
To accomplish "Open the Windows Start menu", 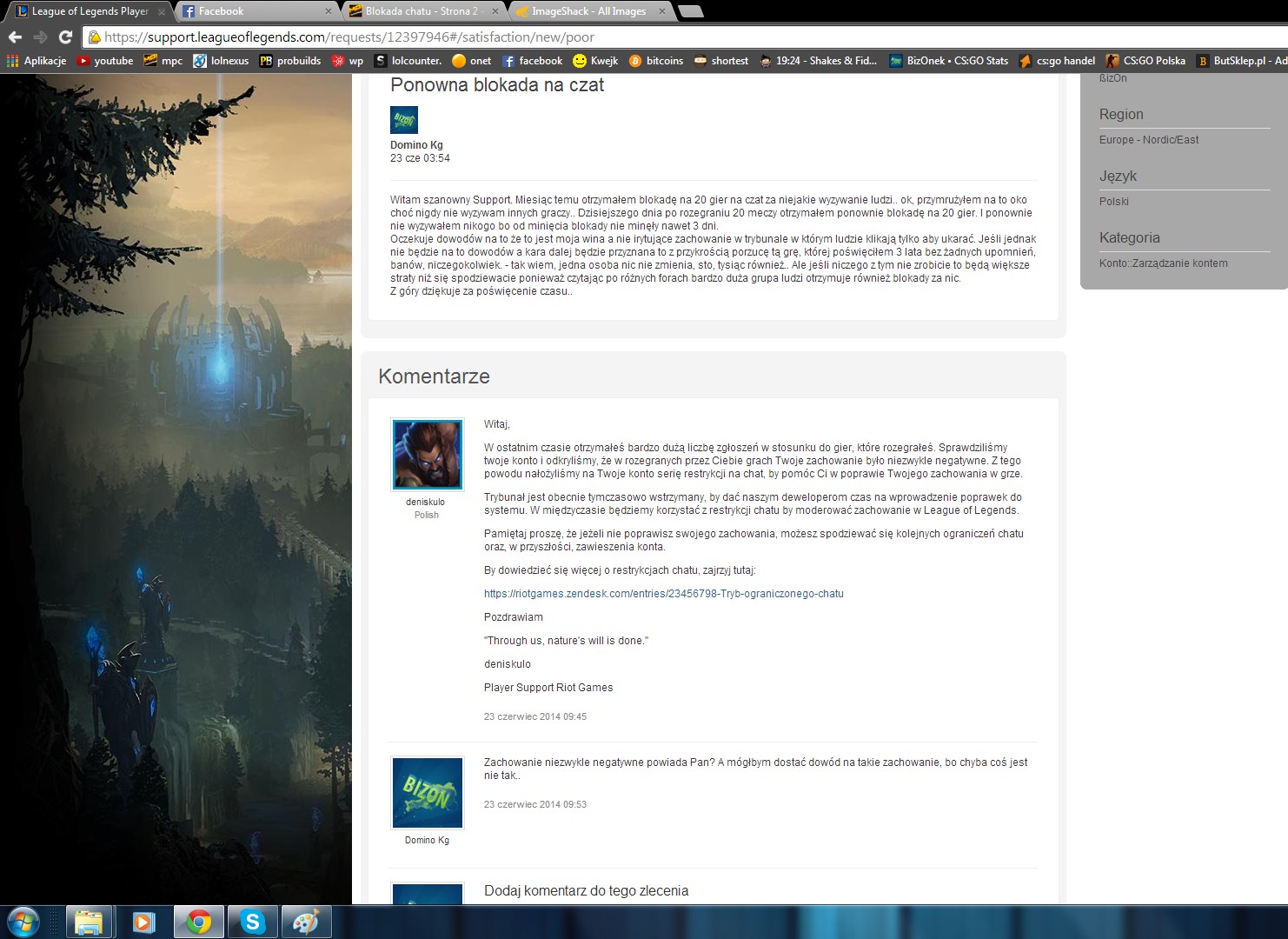I will point(23,922).
